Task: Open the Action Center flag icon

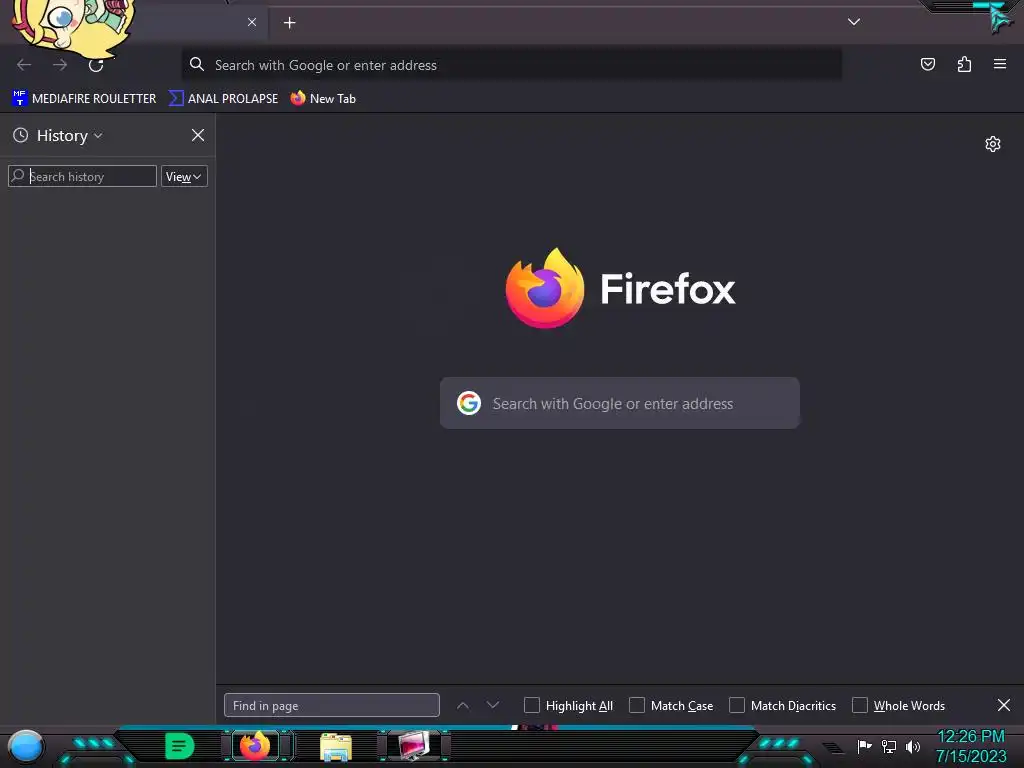Action: (864, 746)
